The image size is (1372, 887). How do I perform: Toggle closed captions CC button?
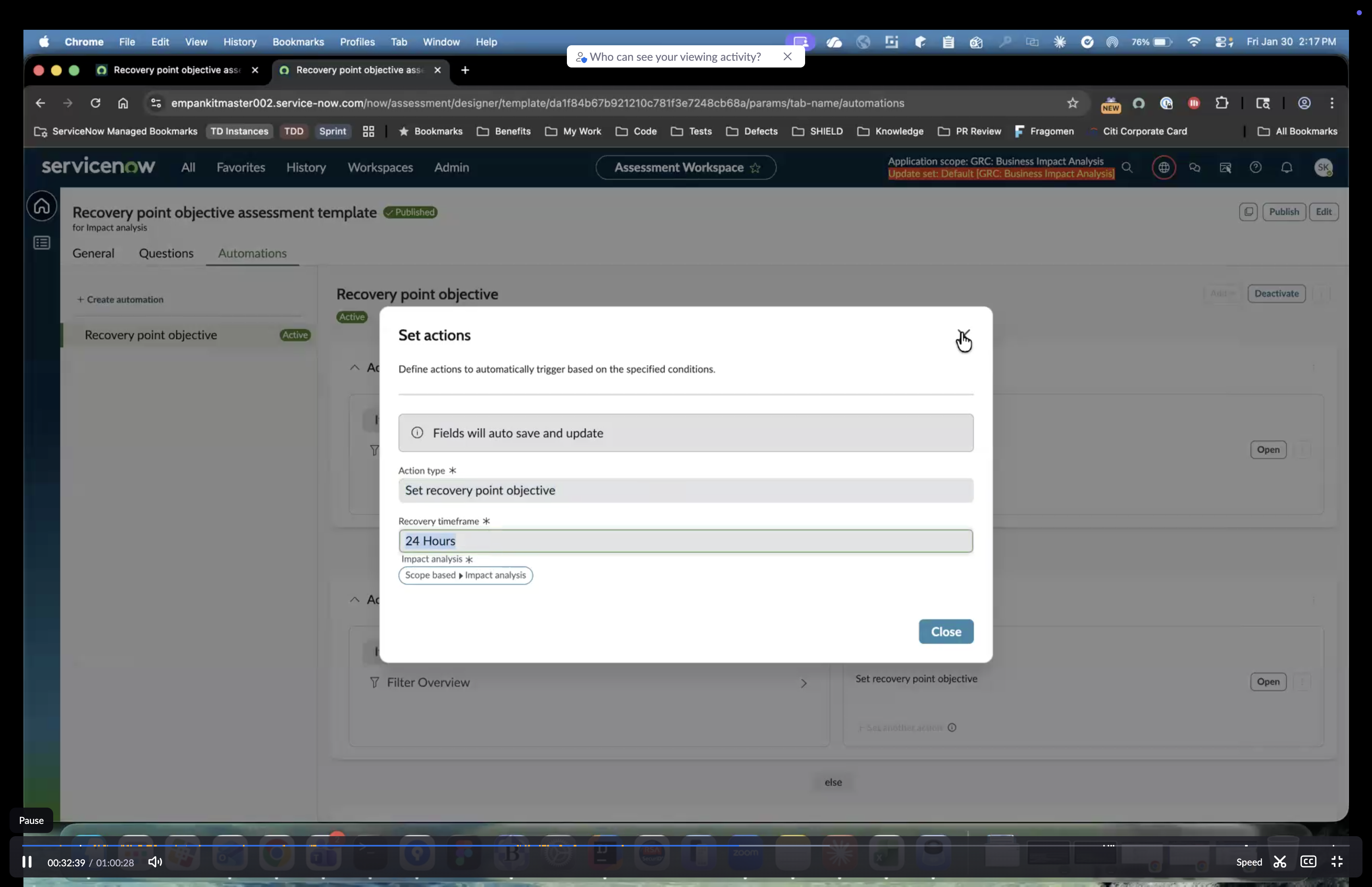point(1308,862)
